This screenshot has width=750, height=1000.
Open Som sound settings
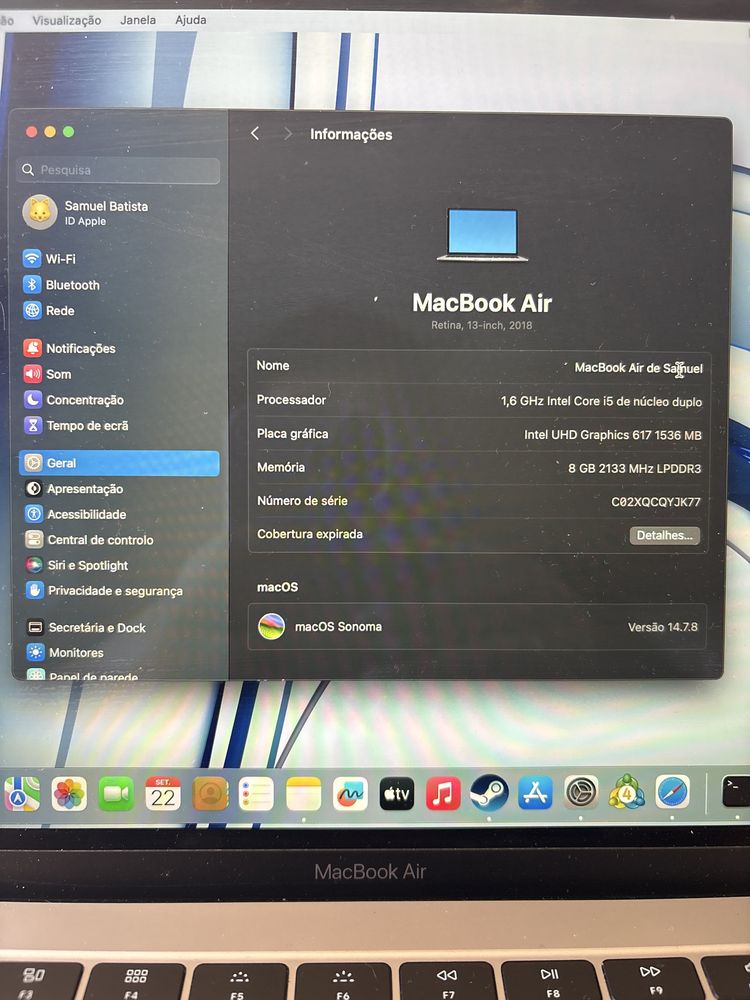[48, 374]
